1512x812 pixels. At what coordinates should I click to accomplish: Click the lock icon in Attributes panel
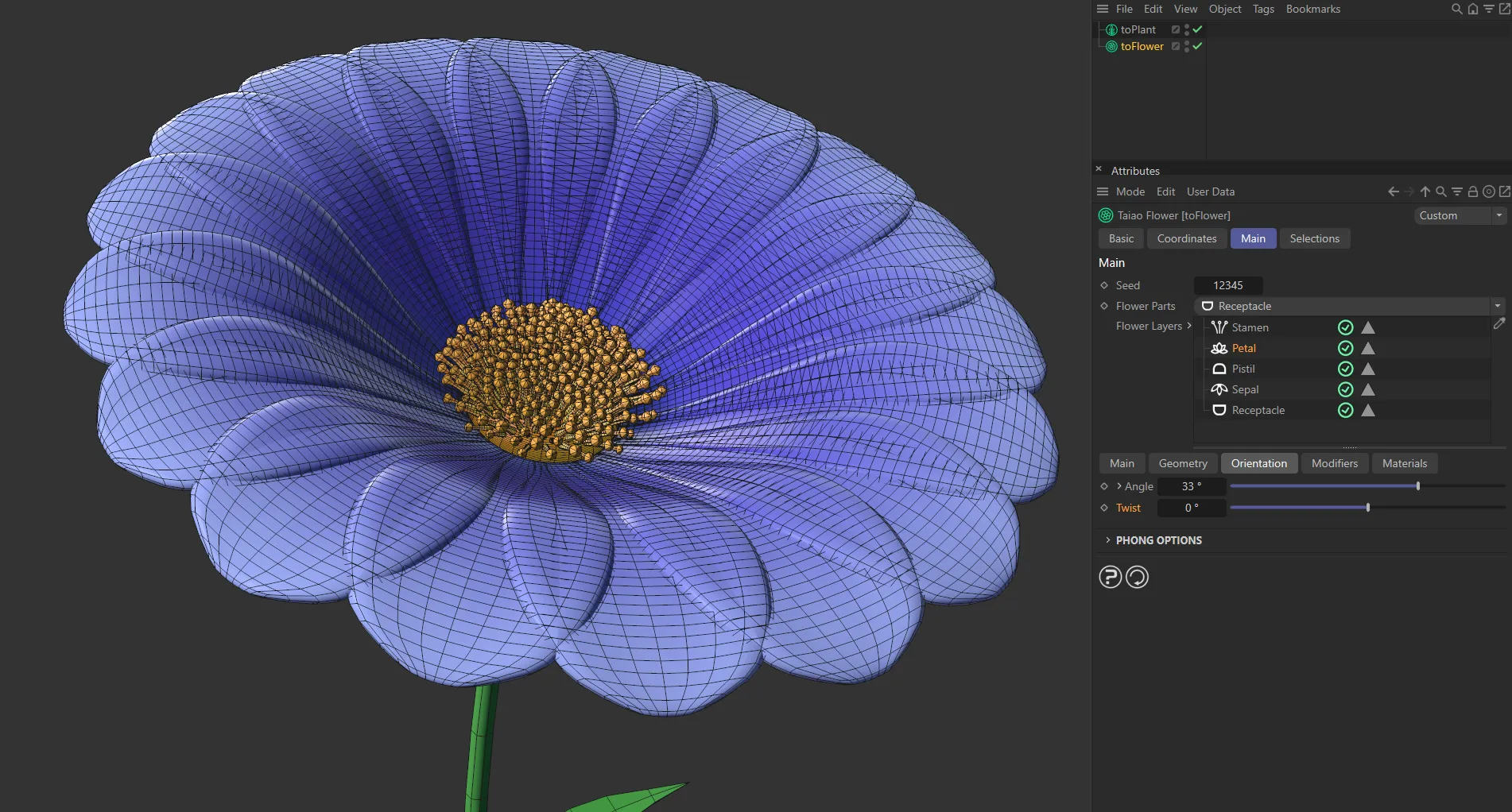pos(1473,191)
